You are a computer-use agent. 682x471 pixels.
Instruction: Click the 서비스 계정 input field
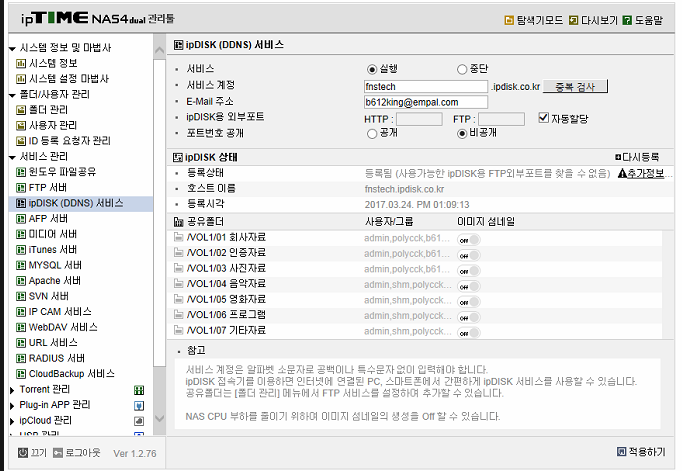point(426,87)
